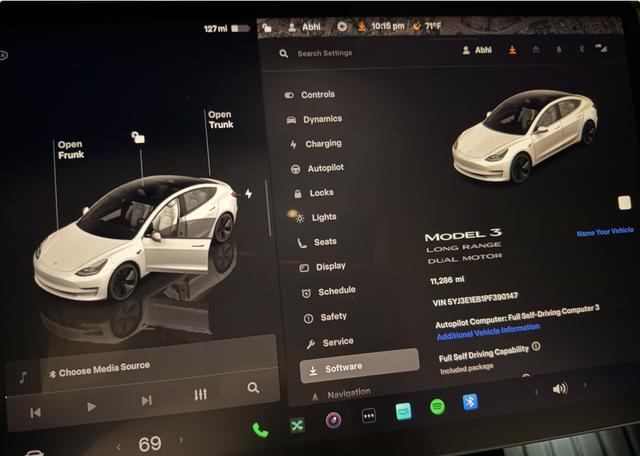Open the green Phone app
This screenshot has height=456, width=640.
pyautogui.click(x=260, y=430)
